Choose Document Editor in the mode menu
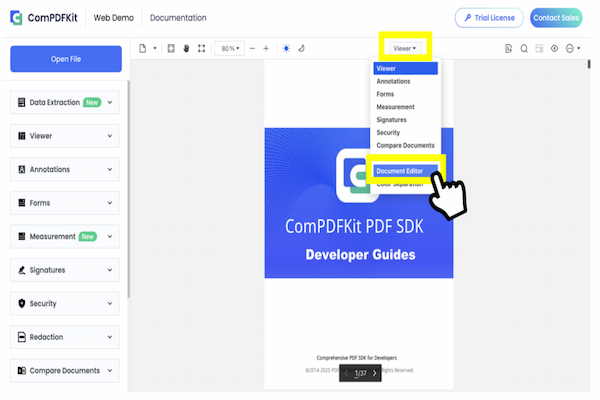The width and height of the screenshot is (600, 400). [x=406, y=171]
